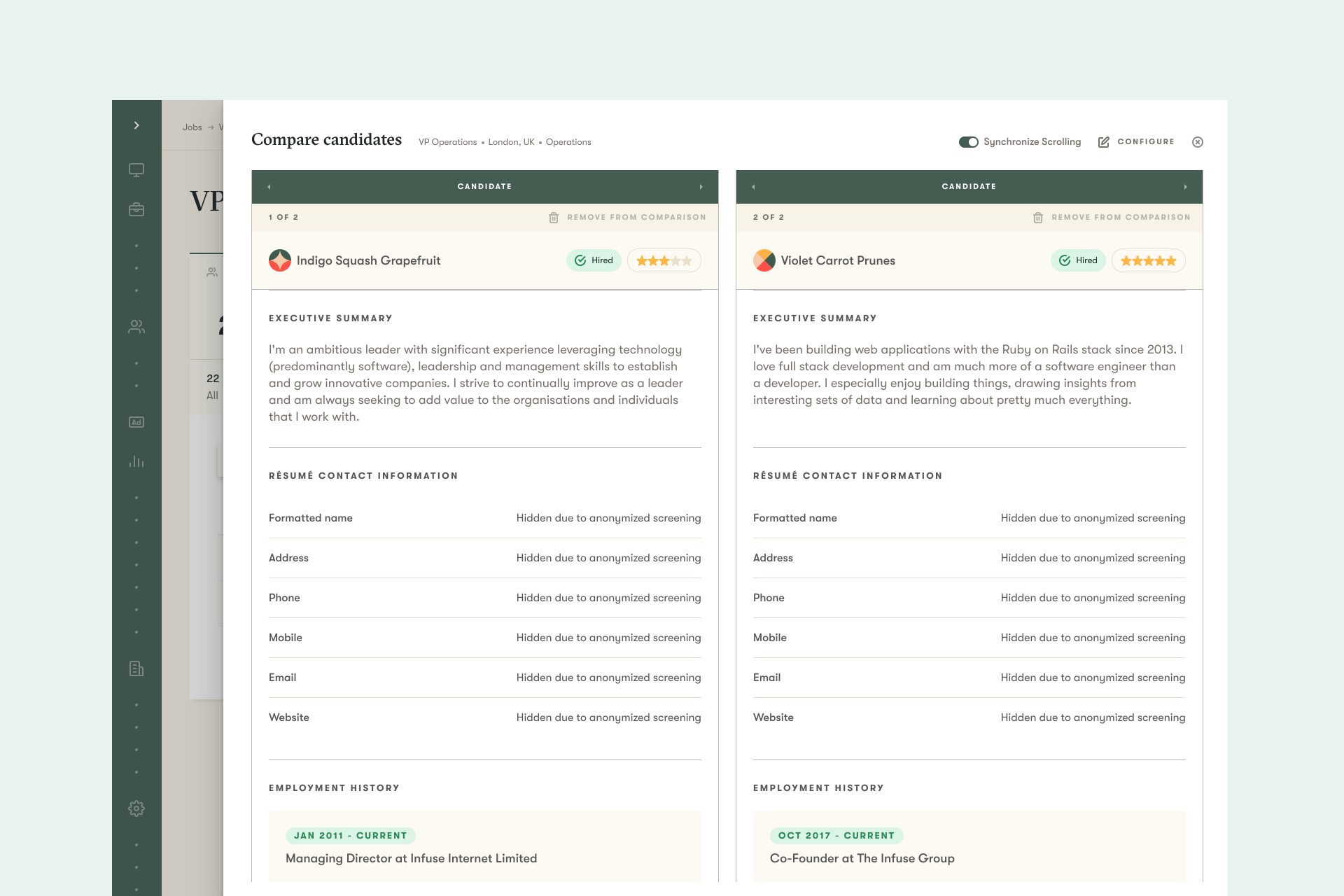
Task: Open the company building sidebar icon
Action: click(136, 668)
